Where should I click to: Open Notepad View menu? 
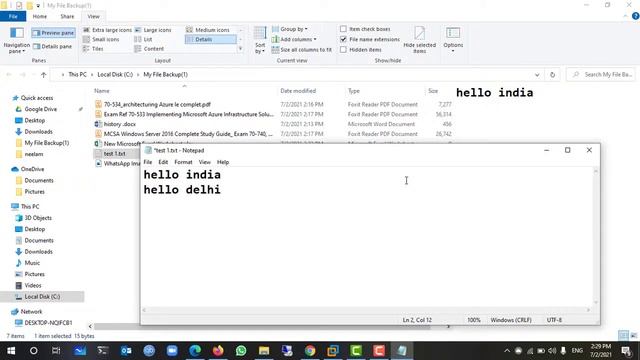coord(204,162)
